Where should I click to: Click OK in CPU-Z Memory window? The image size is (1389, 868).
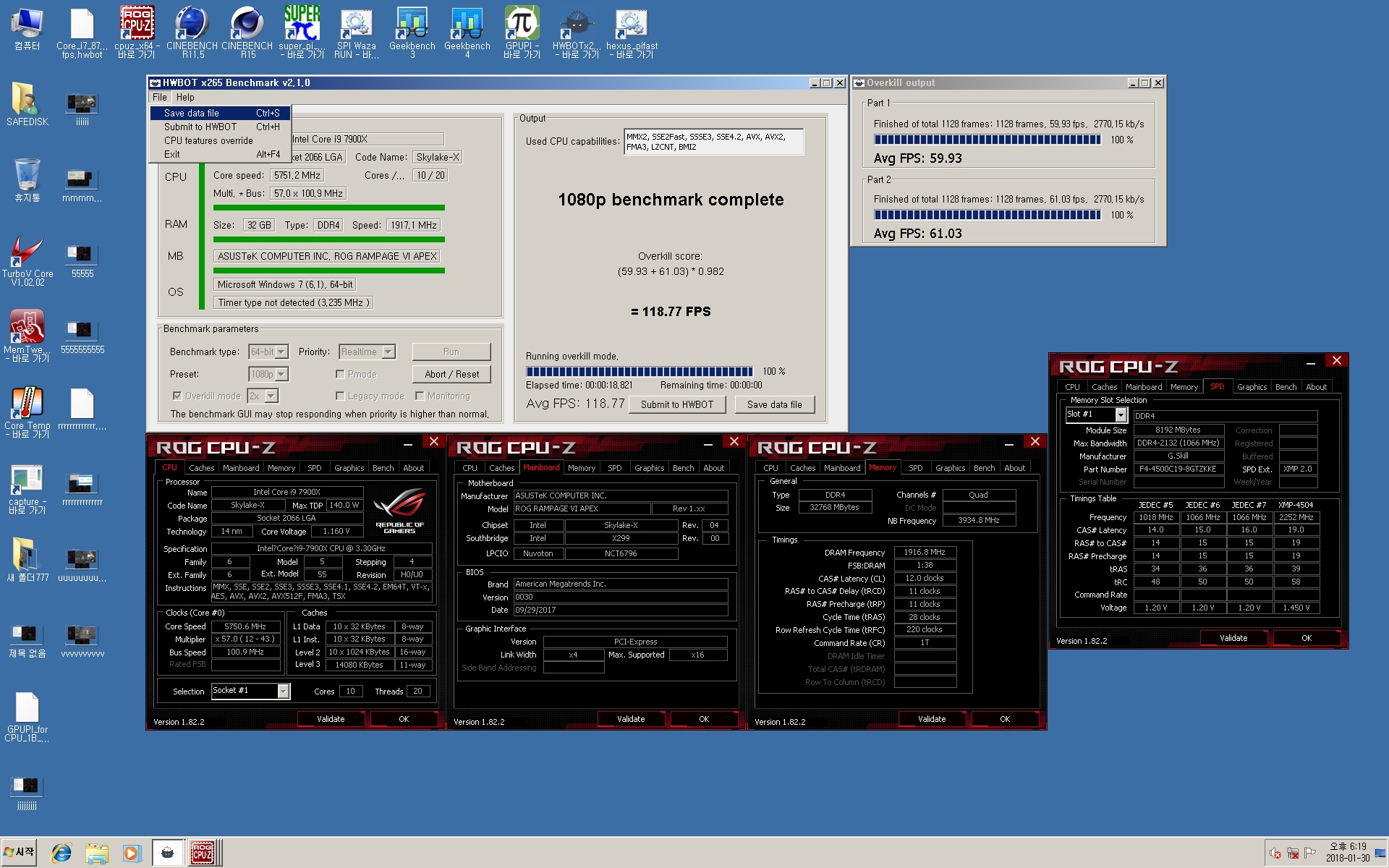click(x=1005, y=719)
